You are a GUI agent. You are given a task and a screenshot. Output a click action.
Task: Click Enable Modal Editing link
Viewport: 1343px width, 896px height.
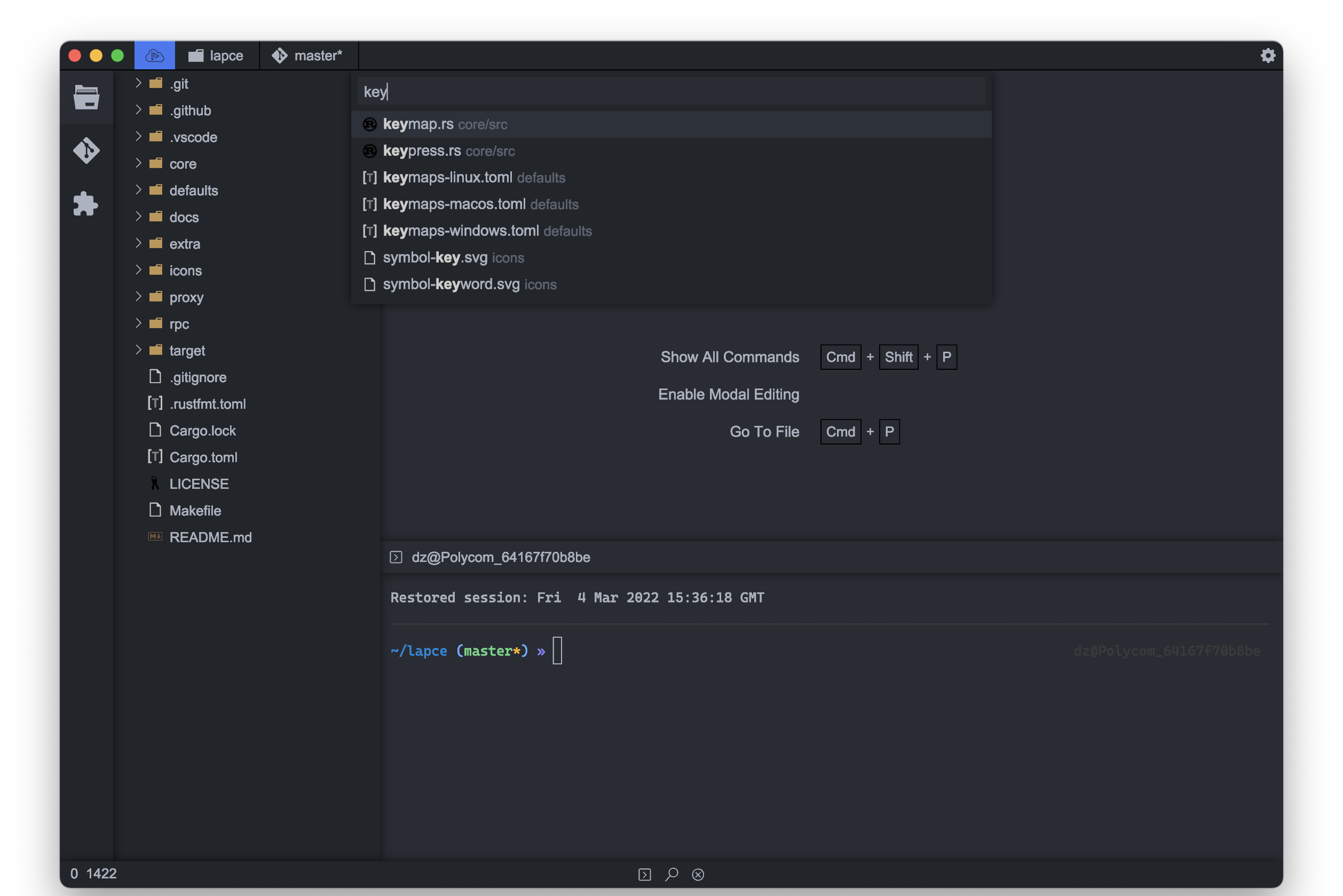(729, 394)
